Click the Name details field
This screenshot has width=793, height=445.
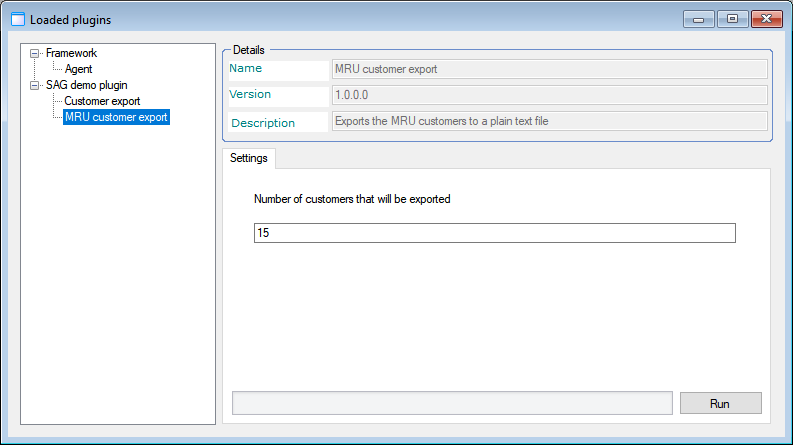coord(549,69)
